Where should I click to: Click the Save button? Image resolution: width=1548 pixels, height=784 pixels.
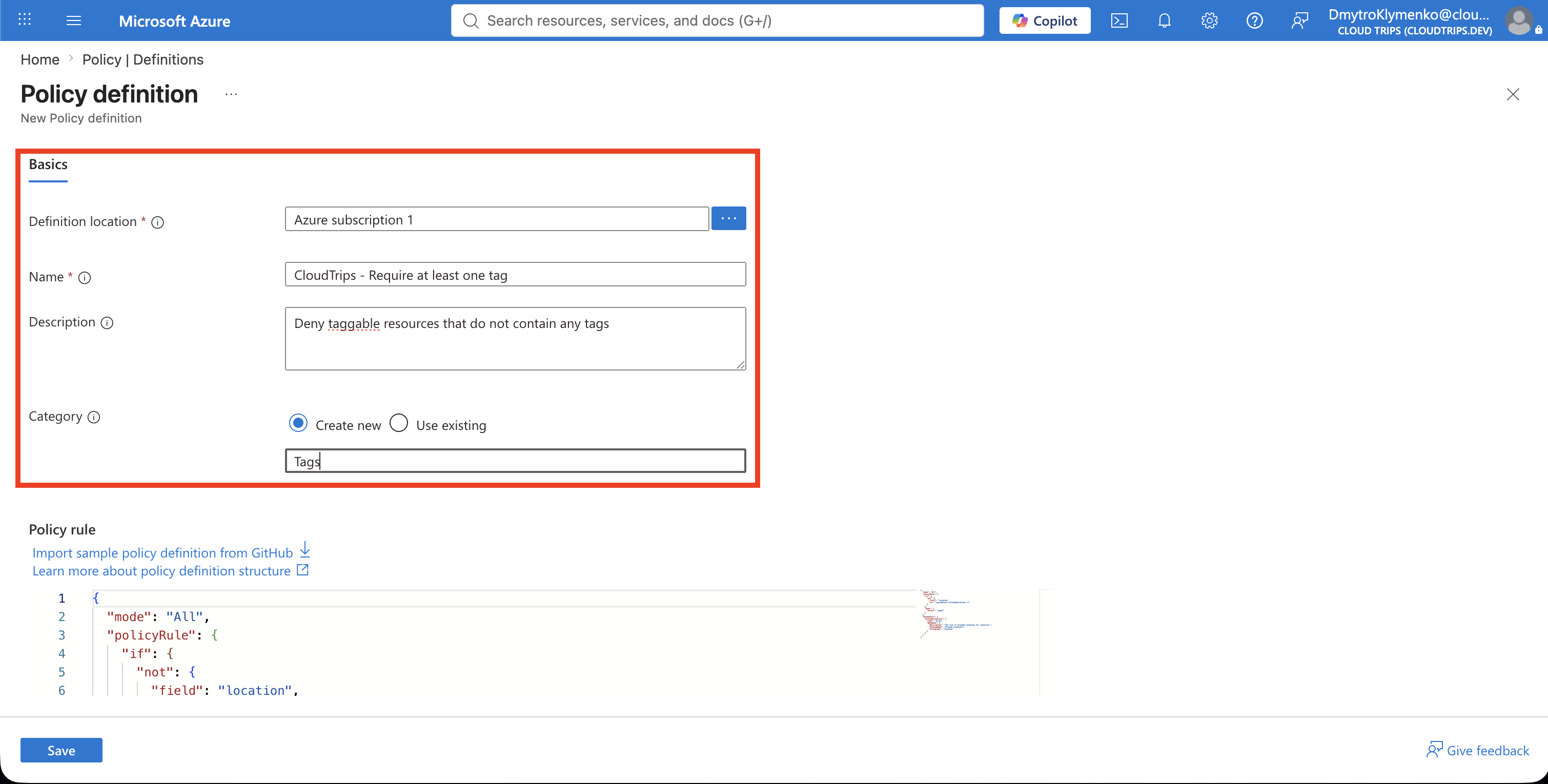tap(62, 750)
